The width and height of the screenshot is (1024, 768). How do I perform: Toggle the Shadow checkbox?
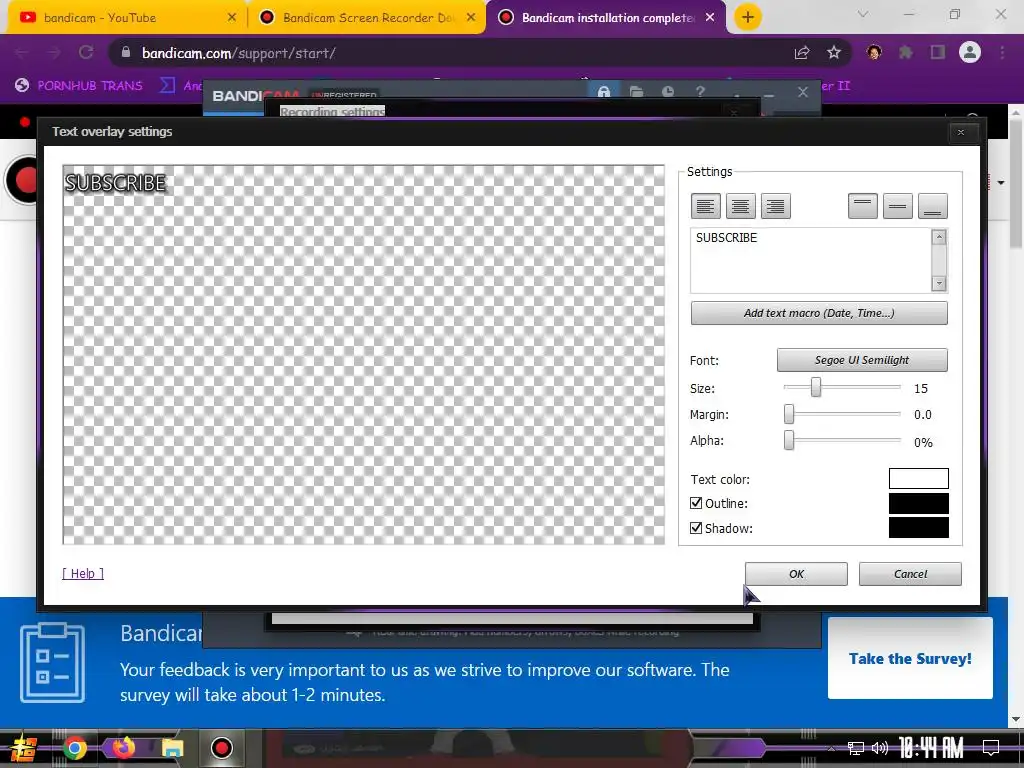click(x=696, y=528)
